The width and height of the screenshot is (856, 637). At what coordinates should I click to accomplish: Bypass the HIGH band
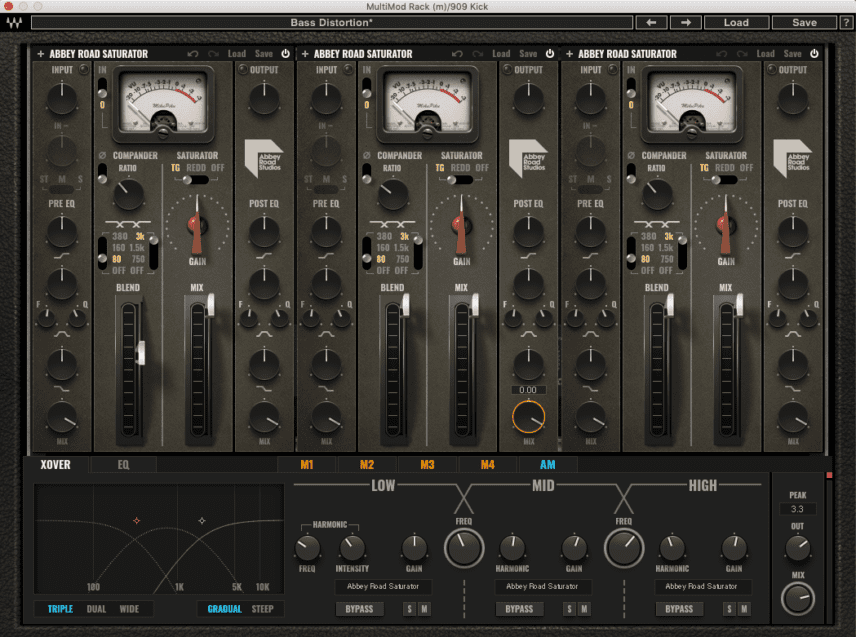coord(679,609)
